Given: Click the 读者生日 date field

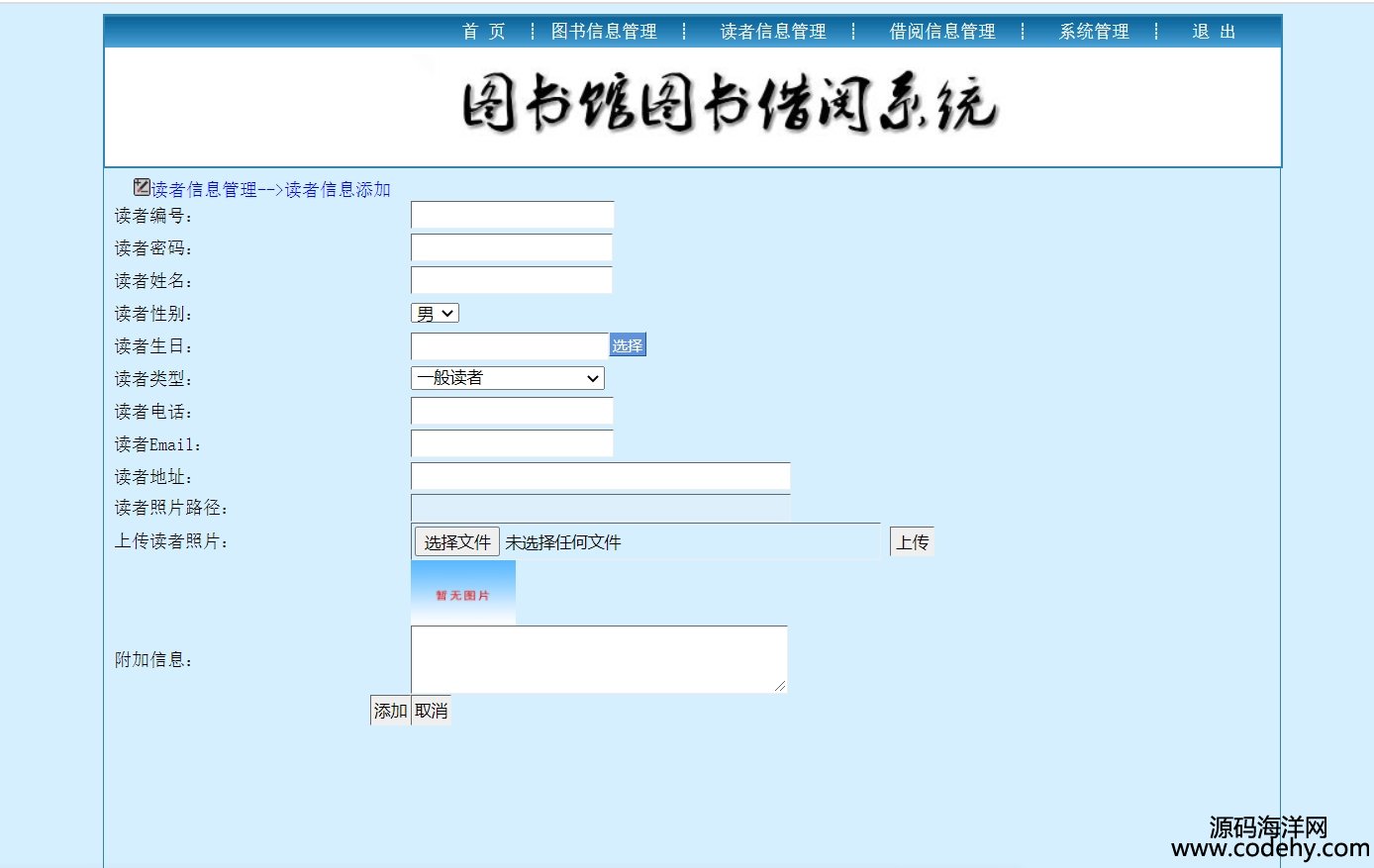Looking at the screenshot, I should point(510,345).
